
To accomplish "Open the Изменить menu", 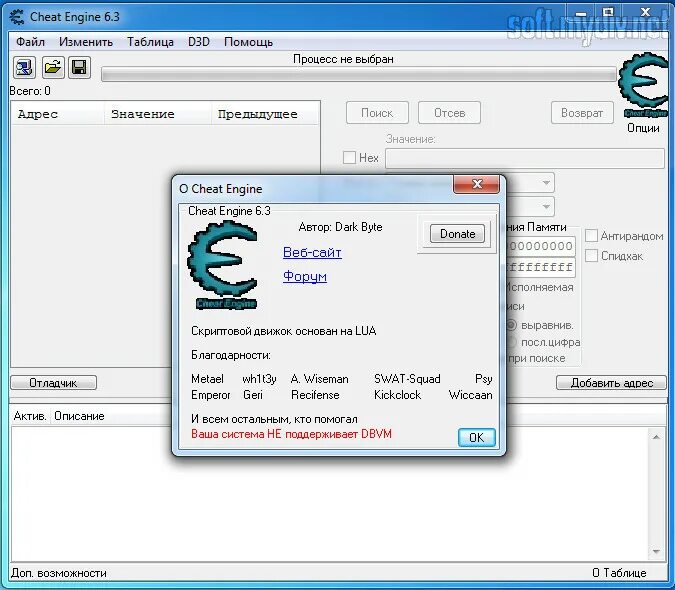I will pos(86,42).
